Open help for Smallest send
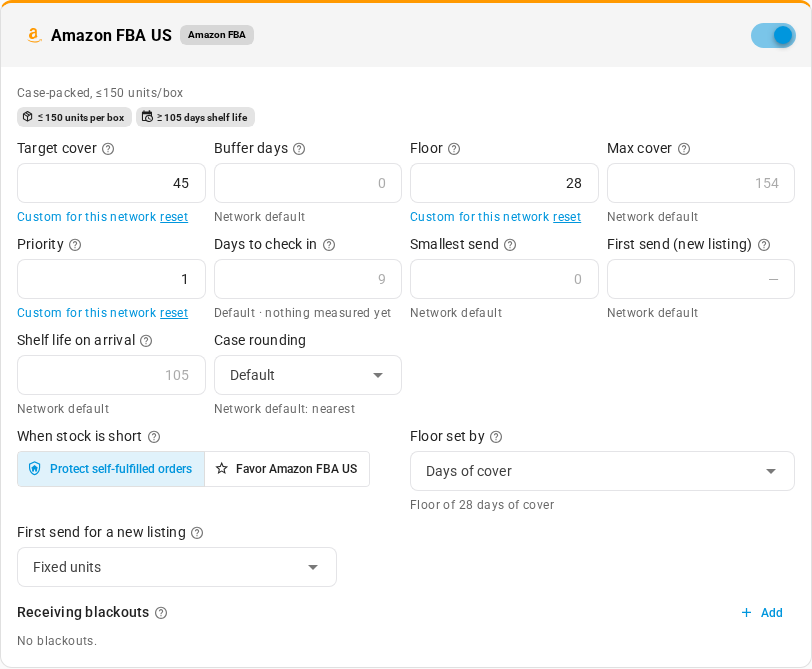 pyautogui.click(x=510, y=245)
